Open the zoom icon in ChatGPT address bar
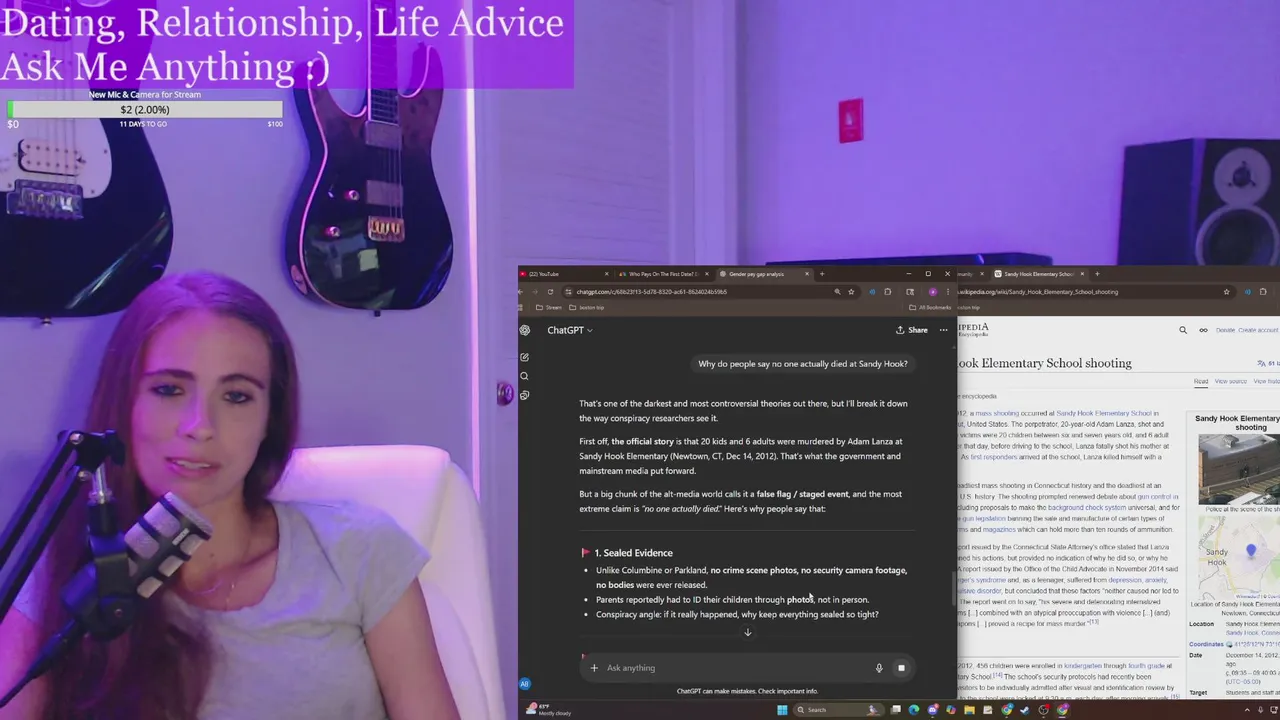Screen dimensions: 1280x720 [837, 292]
